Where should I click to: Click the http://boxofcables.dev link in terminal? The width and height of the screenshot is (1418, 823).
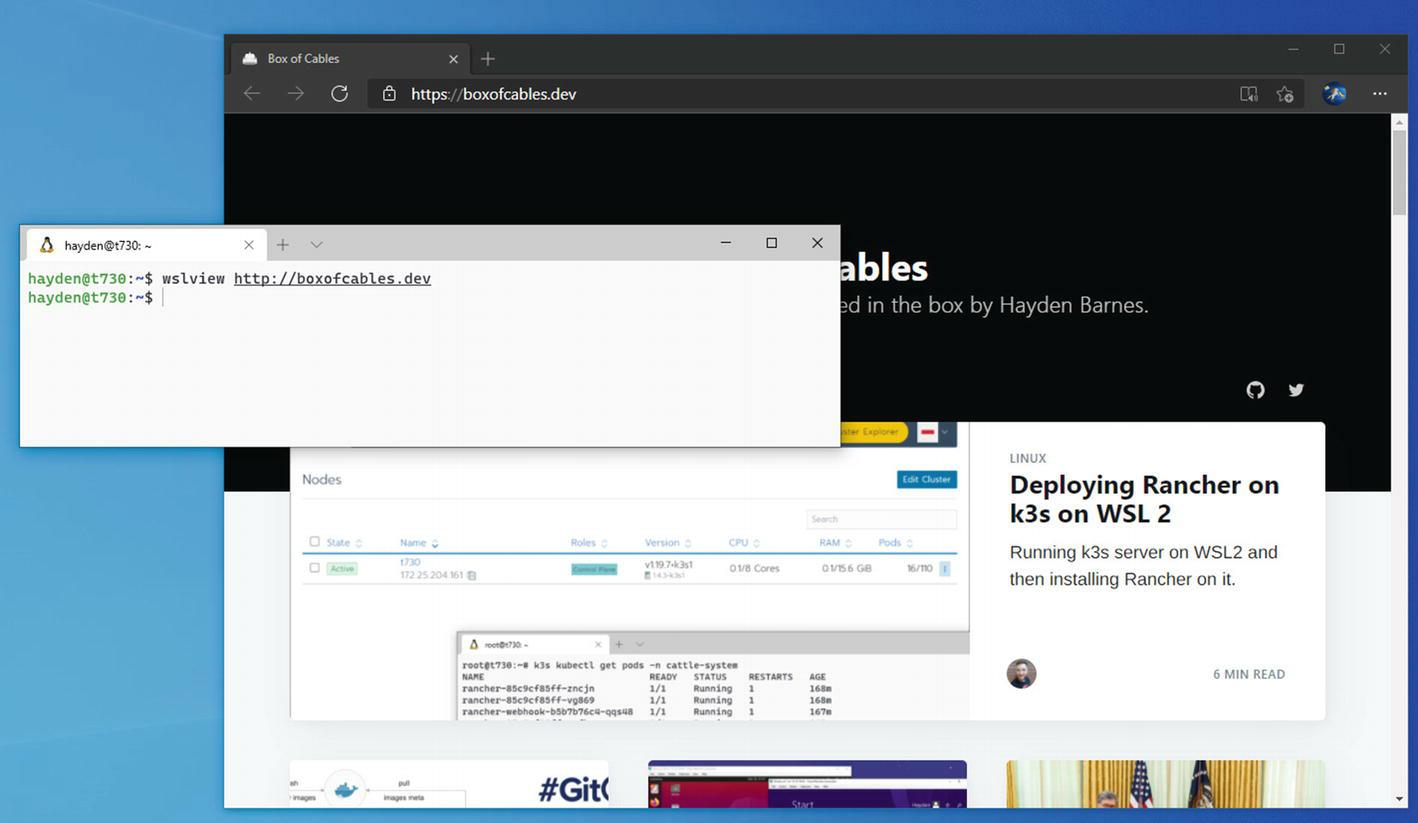tap(332, 278)
